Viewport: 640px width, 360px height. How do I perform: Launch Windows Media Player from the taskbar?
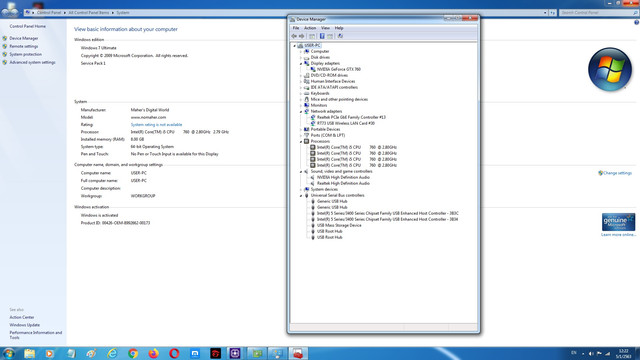click(50, 353)
